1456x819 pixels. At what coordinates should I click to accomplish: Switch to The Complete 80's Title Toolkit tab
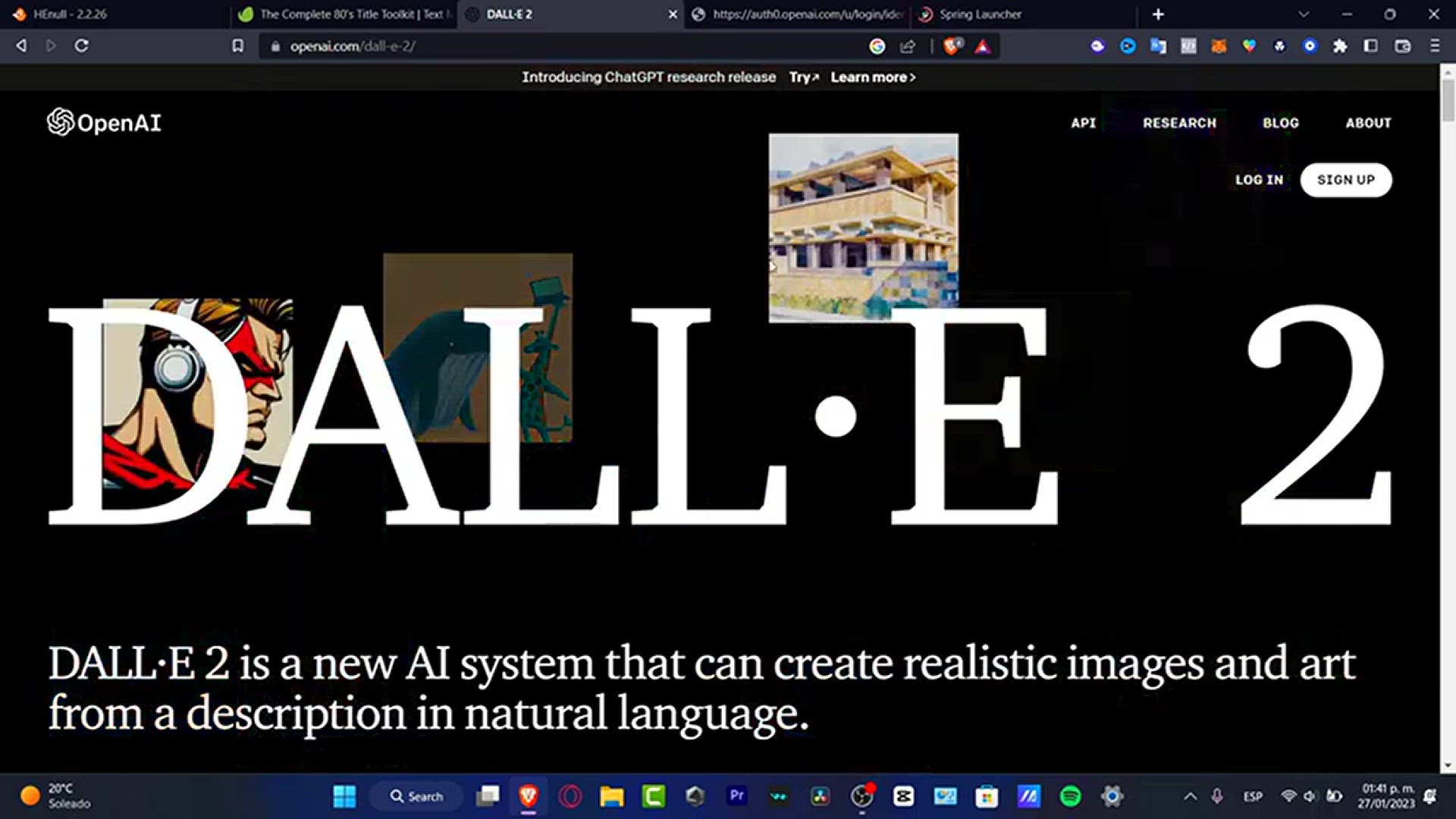(344, 14)
